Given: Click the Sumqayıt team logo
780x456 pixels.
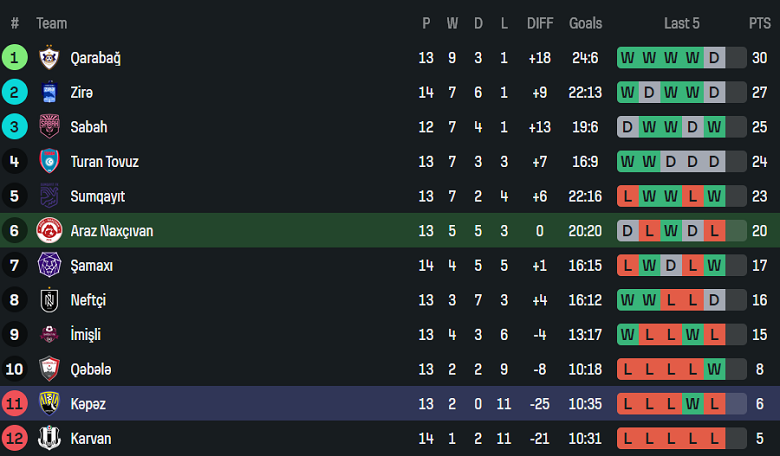Looking at the screenshot, I should pyautogui.click(x=49, y=196).
